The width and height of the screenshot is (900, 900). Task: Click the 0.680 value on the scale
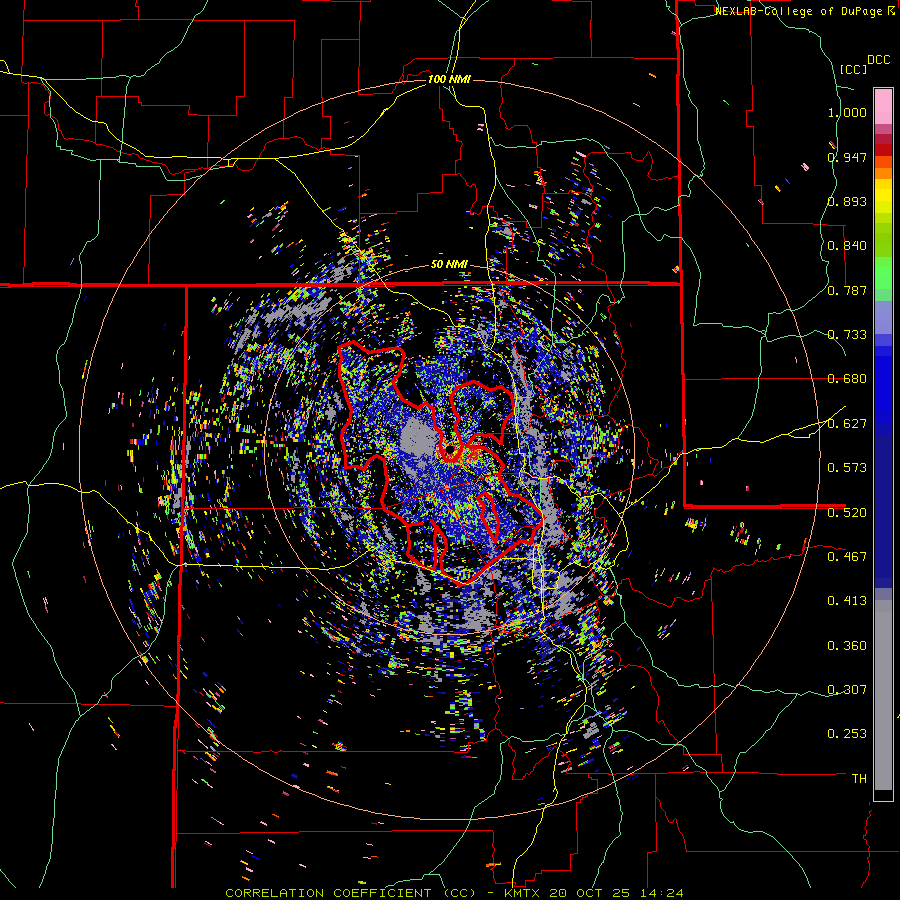[x=847, y=379]
